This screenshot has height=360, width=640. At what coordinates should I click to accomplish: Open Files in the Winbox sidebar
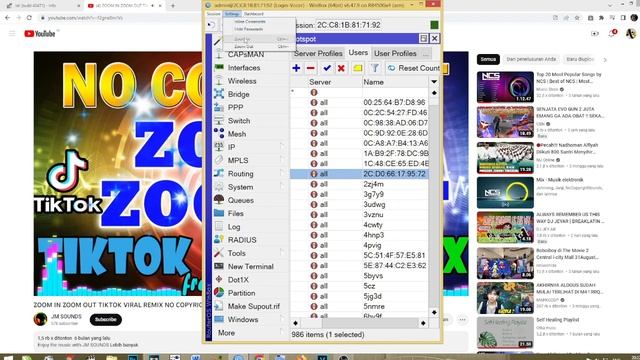[236, 213]
